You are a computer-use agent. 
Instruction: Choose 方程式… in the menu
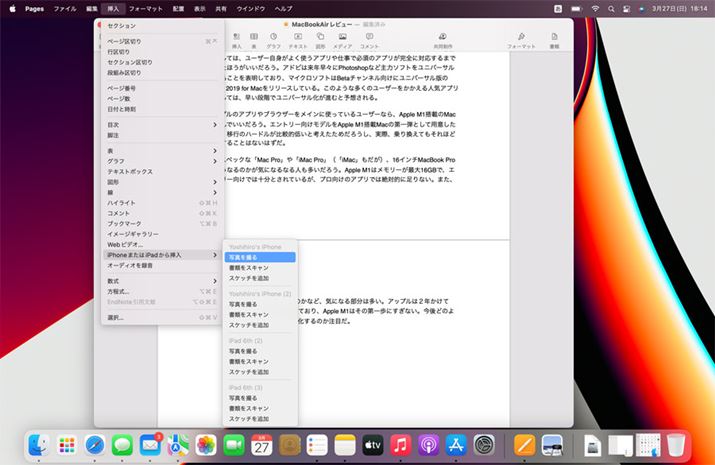[161, 291]
